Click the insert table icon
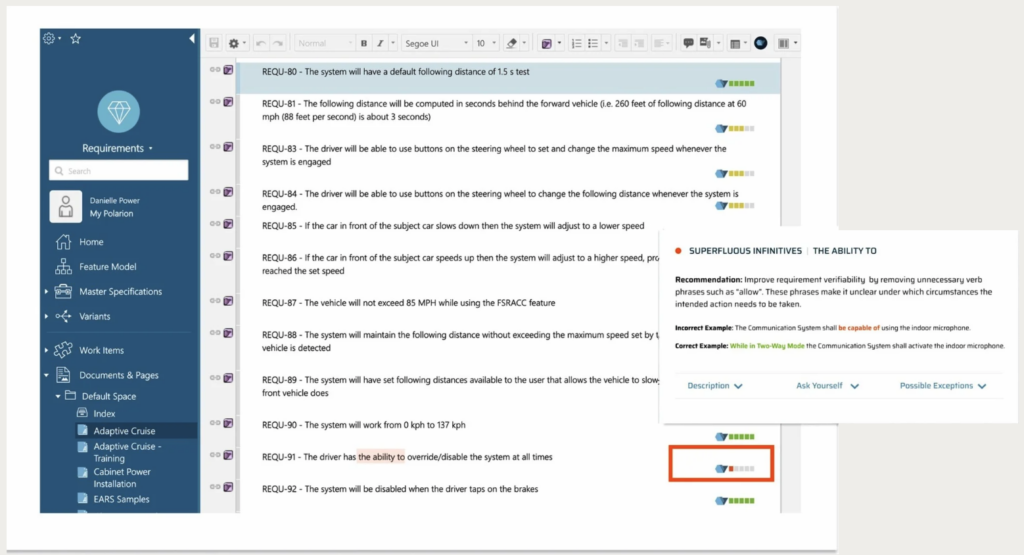 [x=735, y=44]
